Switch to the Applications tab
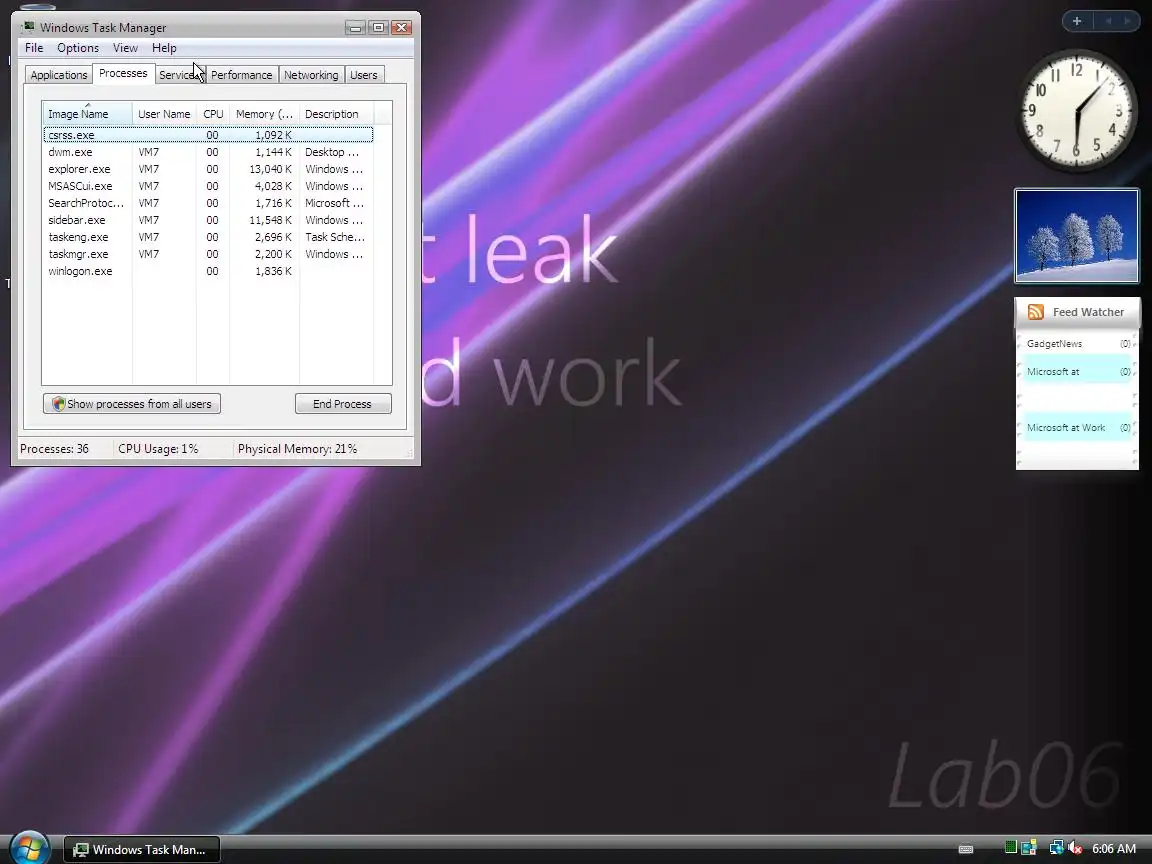Image resolution: width=1152 pixels, height=864 pixels. coord(59,75)
